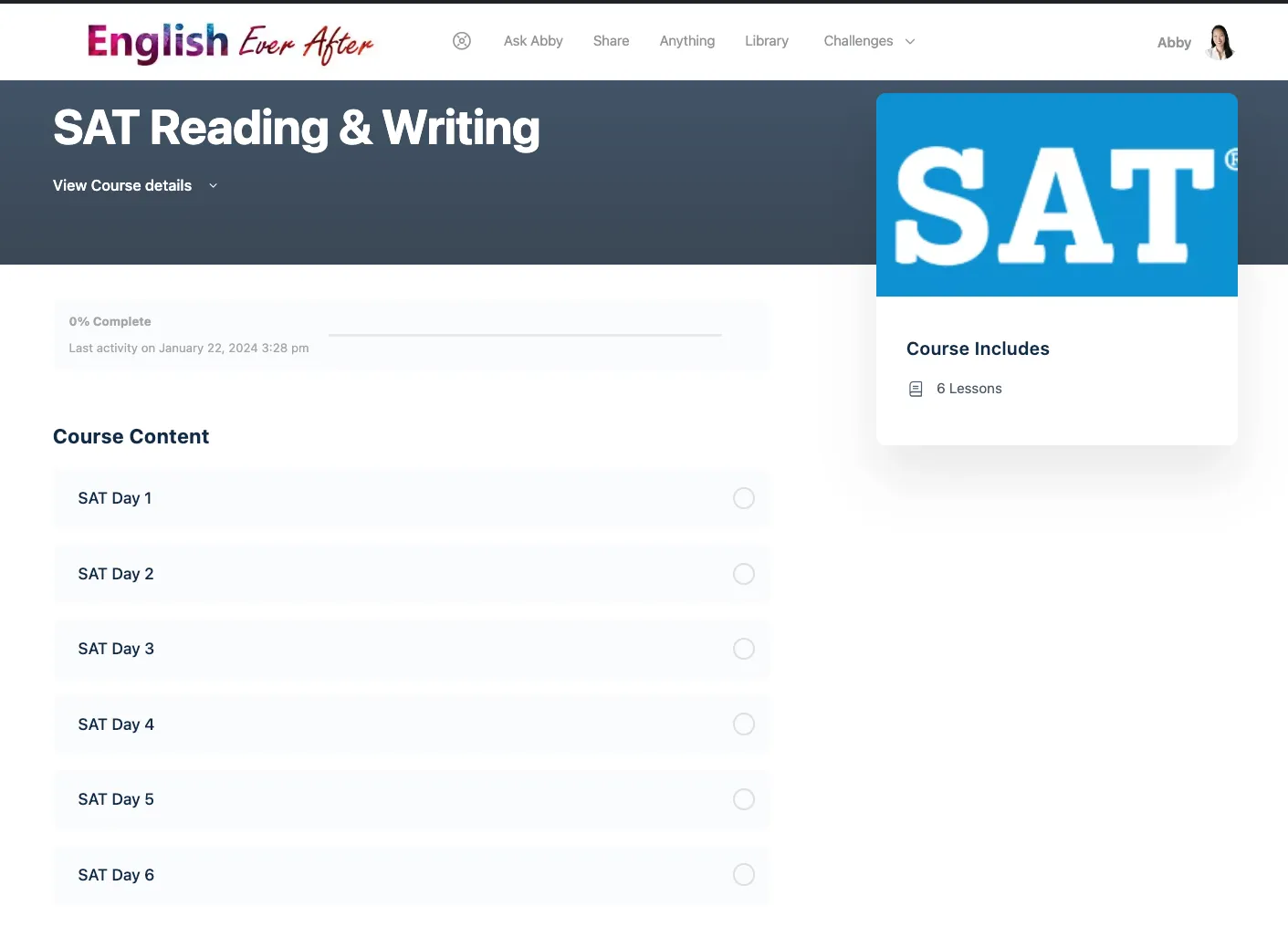Image resolution: width=1288 pixels, height=948 pixels.
Task: Toggle SAT Day 5 completion circle
Action: (x=744, y=799)
